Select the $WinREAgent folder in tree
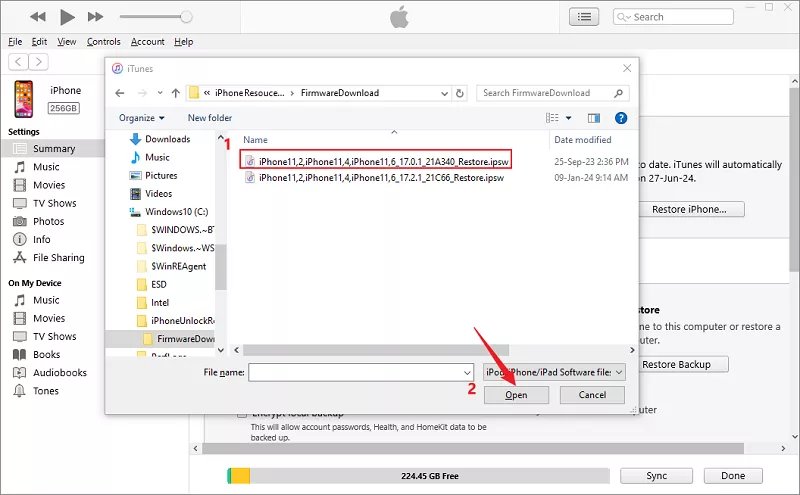Viewport: 800px width, 495px height. click(x=178, y=266)
